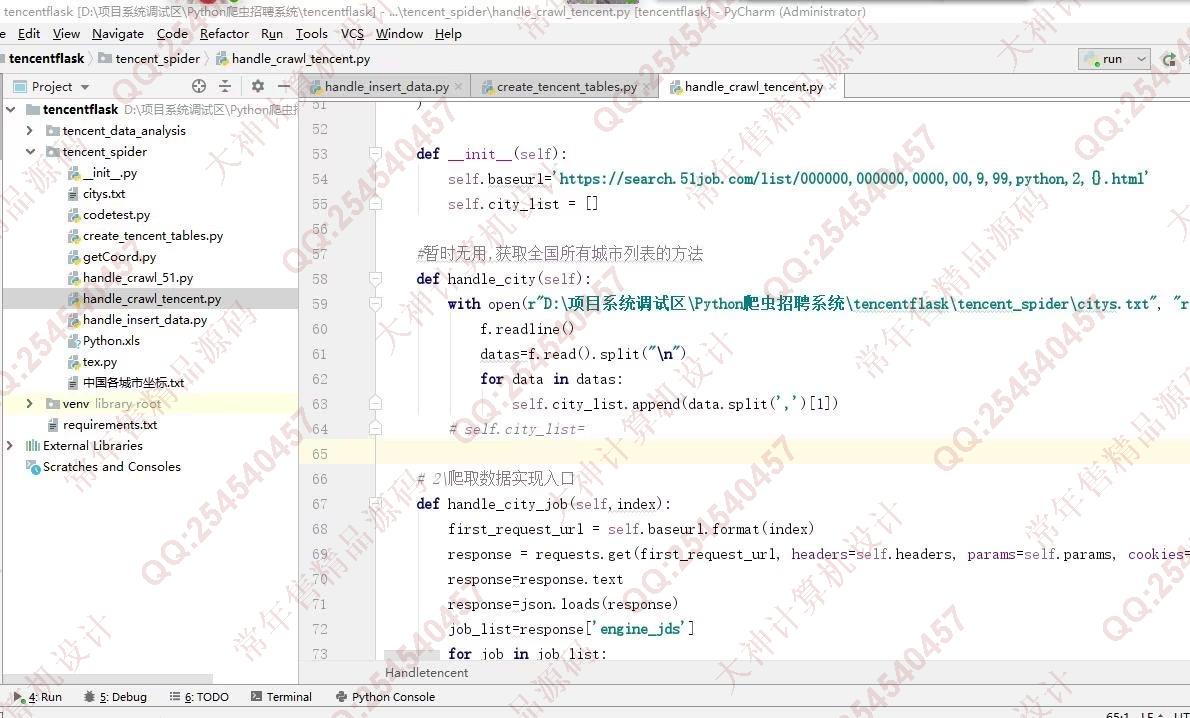Expand the tencent_data_analysis folder
Viewport: 1190px width, 718px height.
(30, 131)
